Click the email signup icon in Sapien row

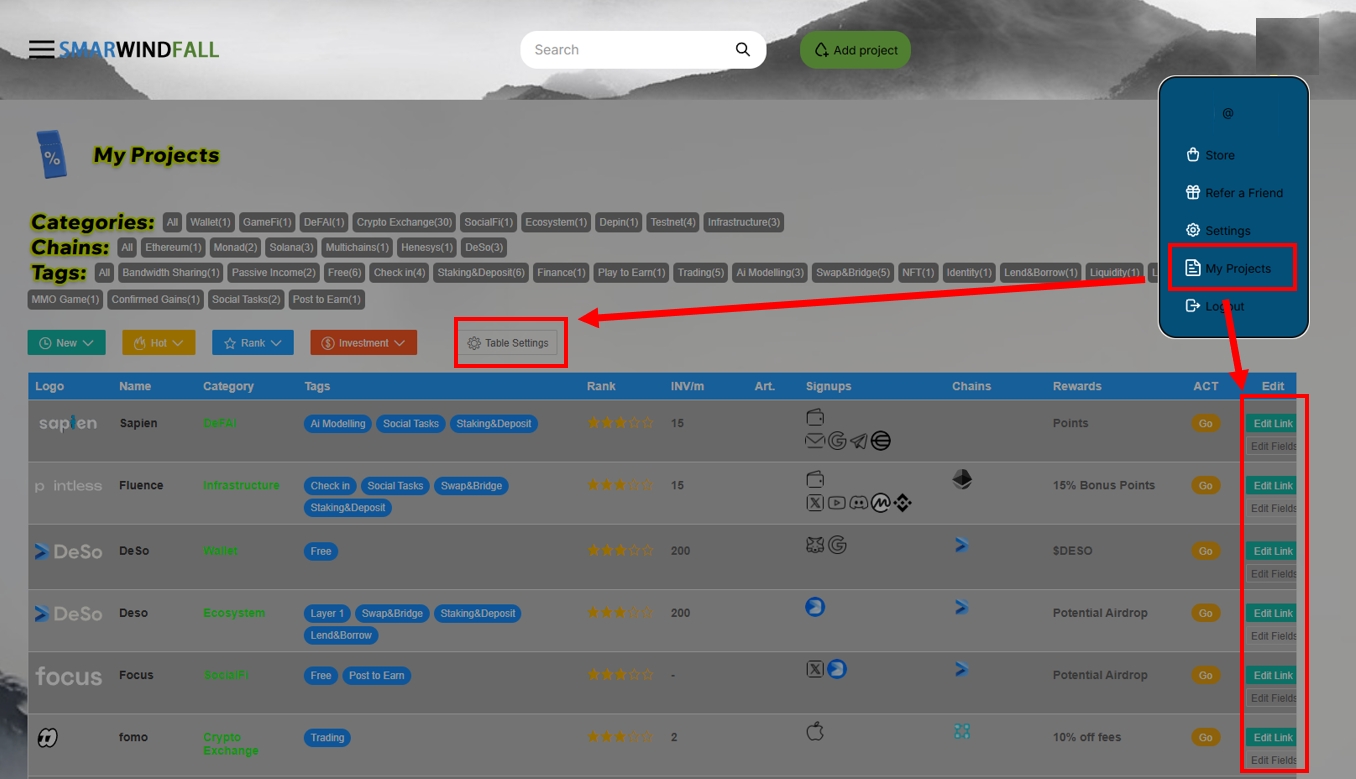click(x=814, y=441)
